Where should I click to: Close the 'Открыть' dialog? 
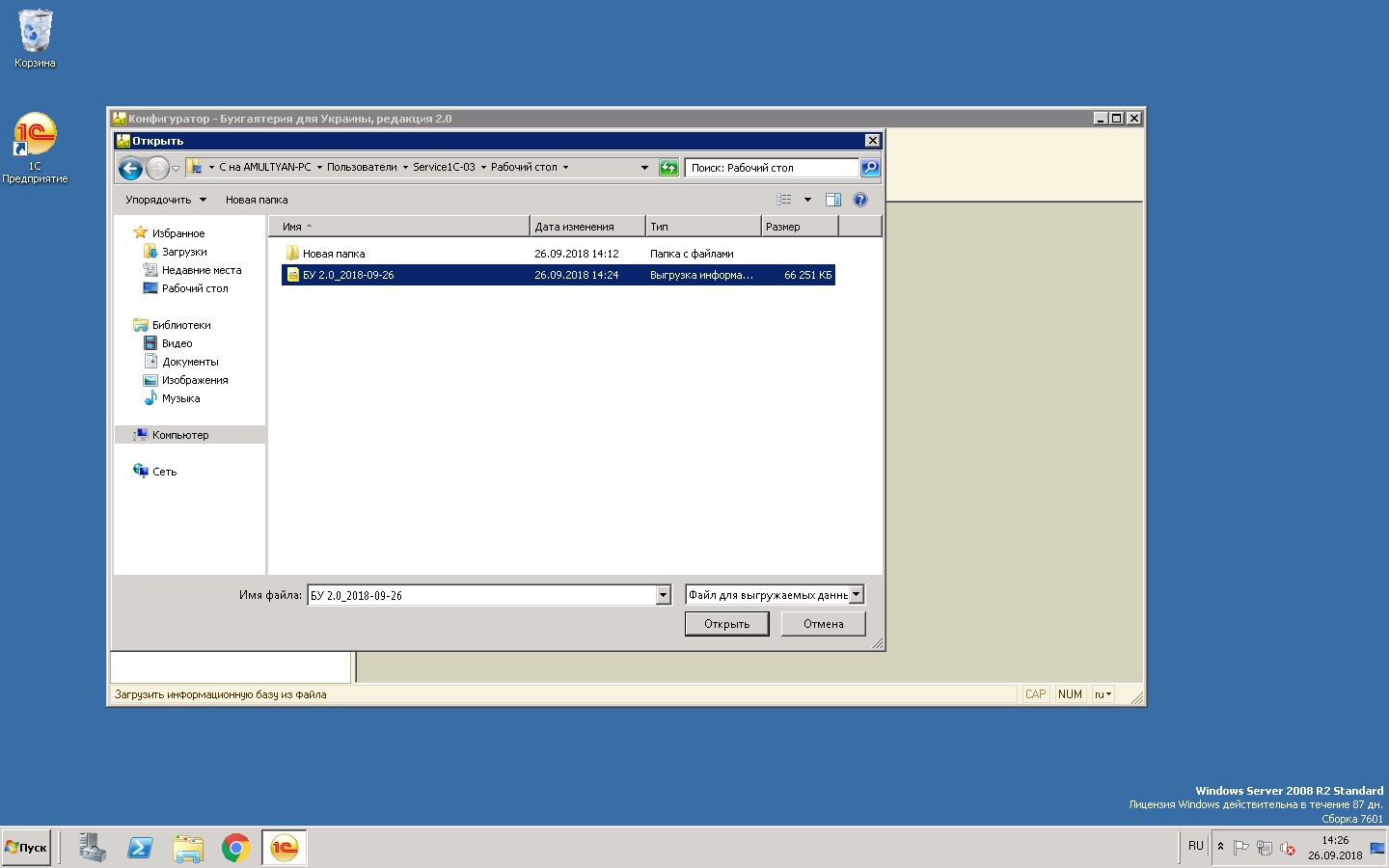(x=872, y=141)
